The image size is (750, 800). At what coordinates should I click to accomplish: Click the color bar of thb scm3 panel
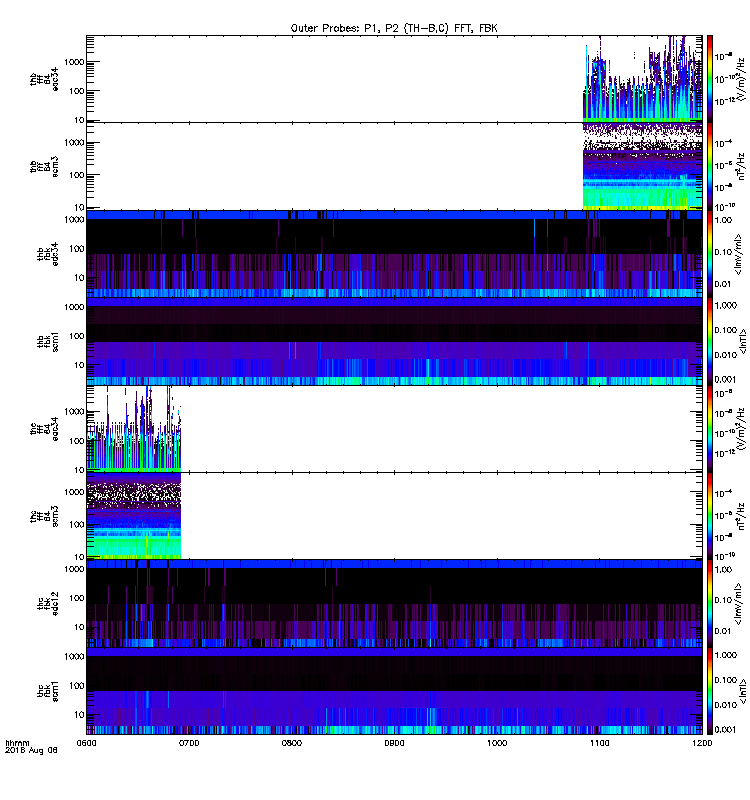(x=710, y=166)
